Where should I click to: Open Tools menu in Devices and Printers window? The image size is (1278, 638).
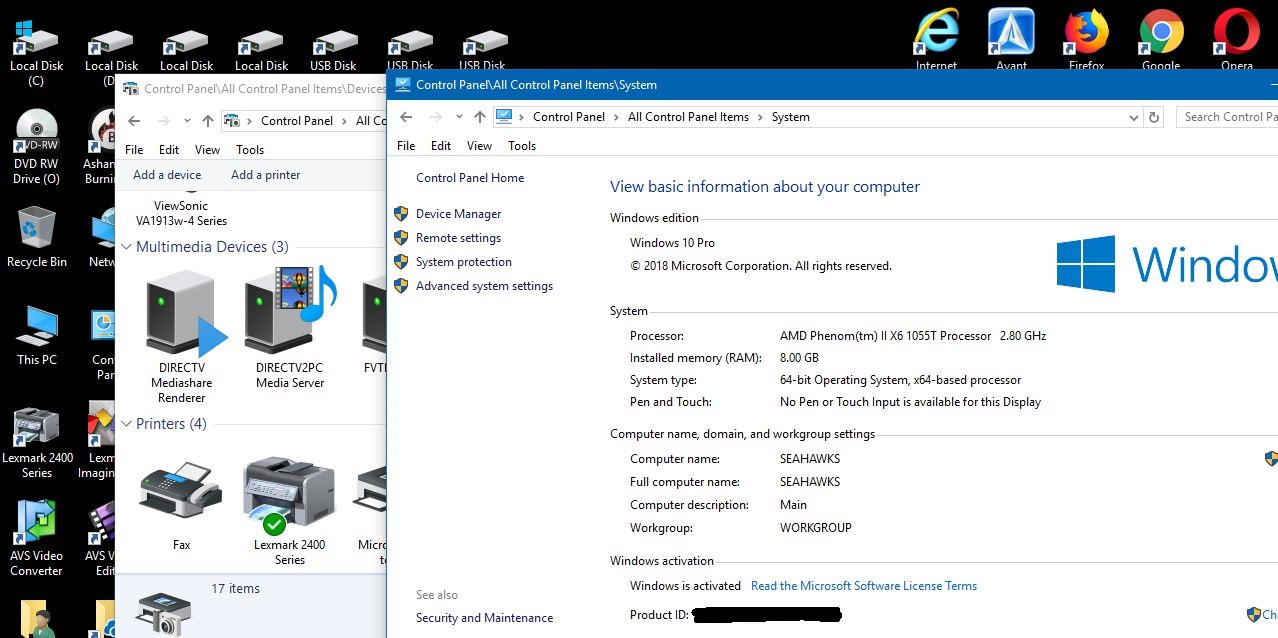[x=250, y=150]
